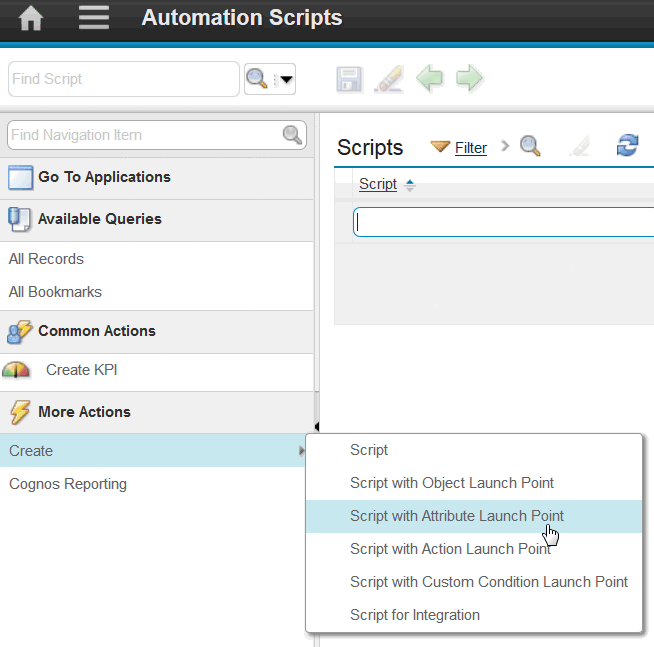
Task: Click the Clear Changes eraser icon
Action: click(388, 79)
